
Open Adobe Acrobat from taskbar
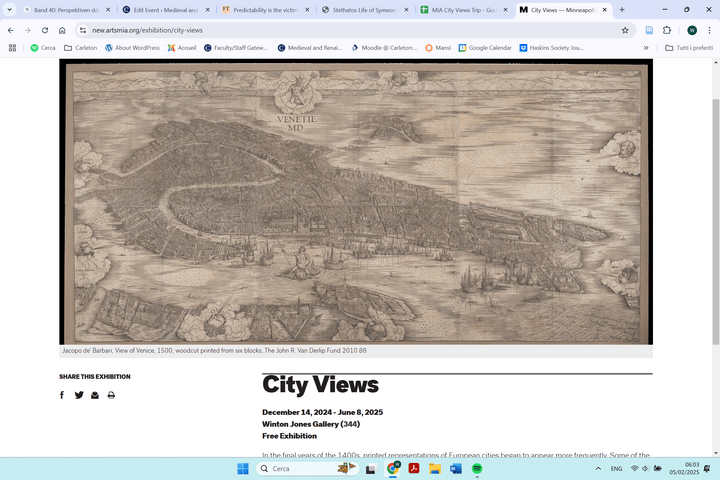pyautogui.click(x=414, y=469)
